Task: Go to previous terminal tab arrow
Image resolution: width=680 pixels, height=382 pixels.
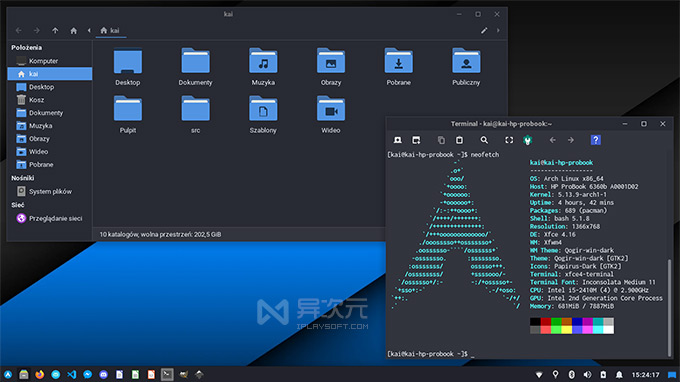Action: tap(552, 140)
